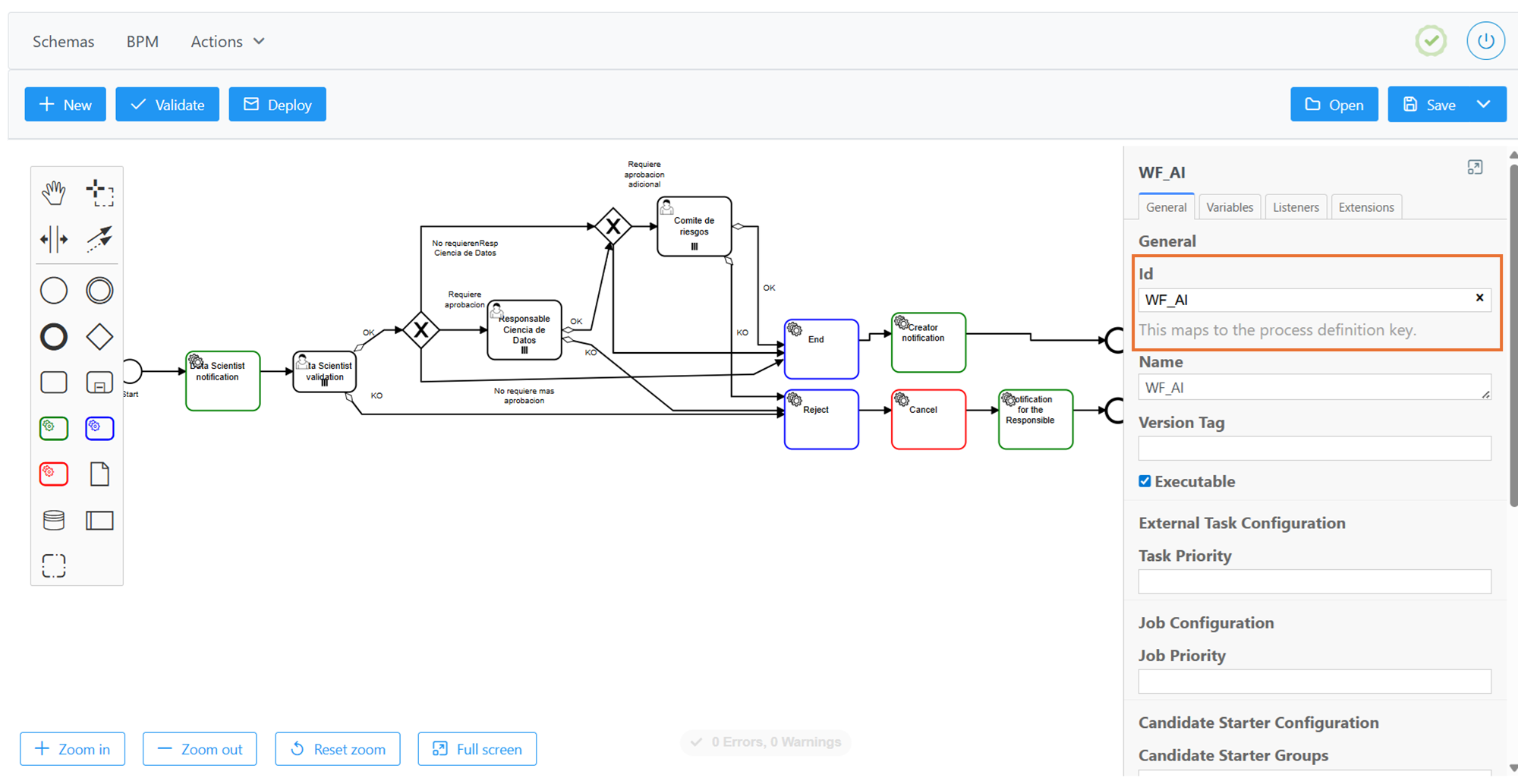
Task: Click the Validate button
Action: 167,105
